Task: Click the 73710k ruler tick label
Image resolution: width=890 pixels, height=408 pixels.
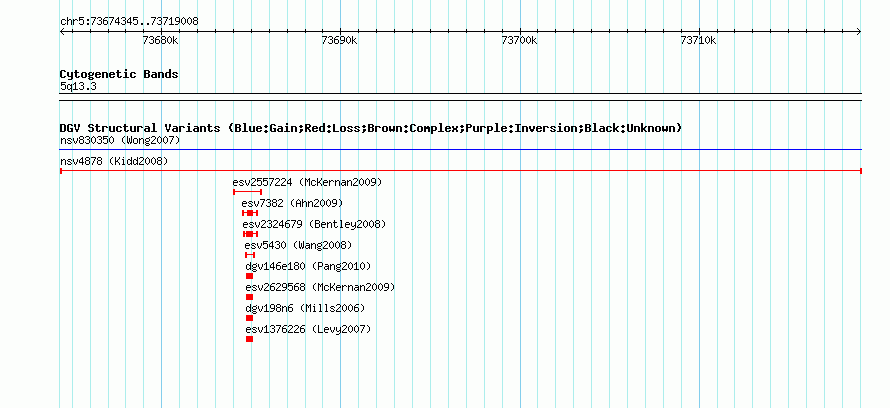Action: (x=698, y=41)
